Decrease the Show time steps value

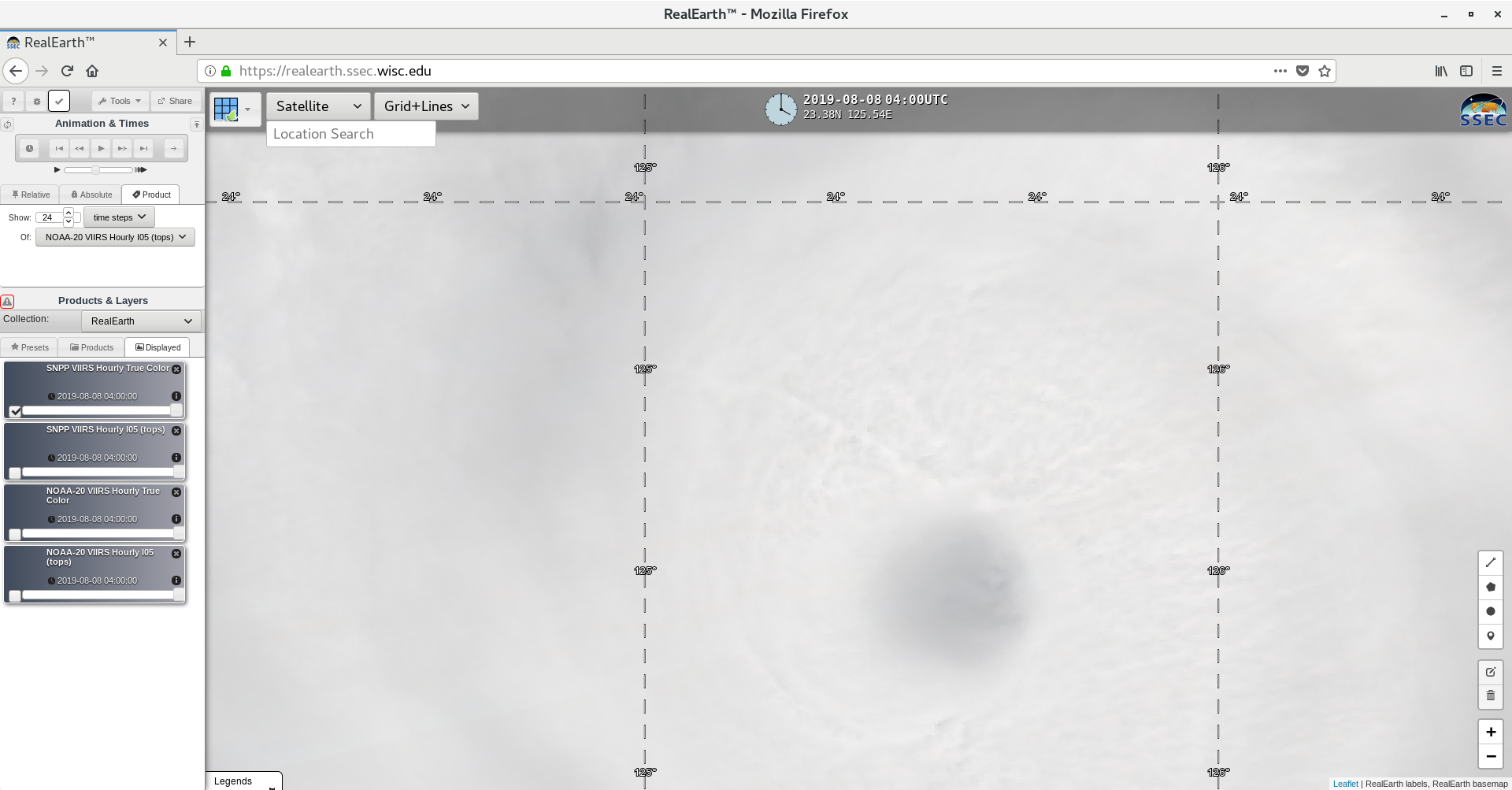coord(69,222)
